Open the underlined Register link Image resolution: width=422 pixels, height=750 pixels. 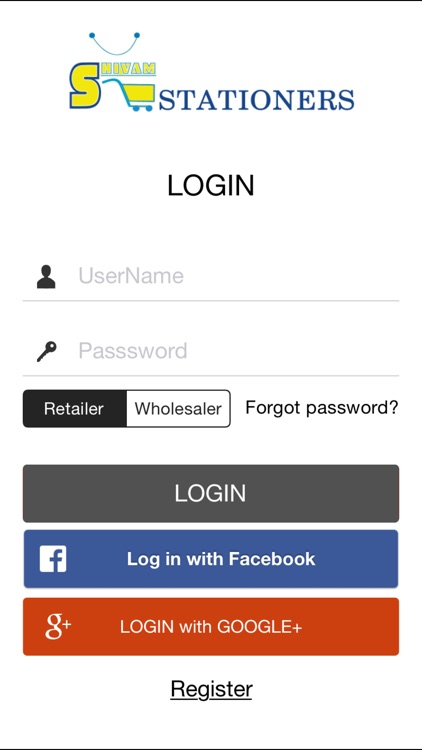211,689
